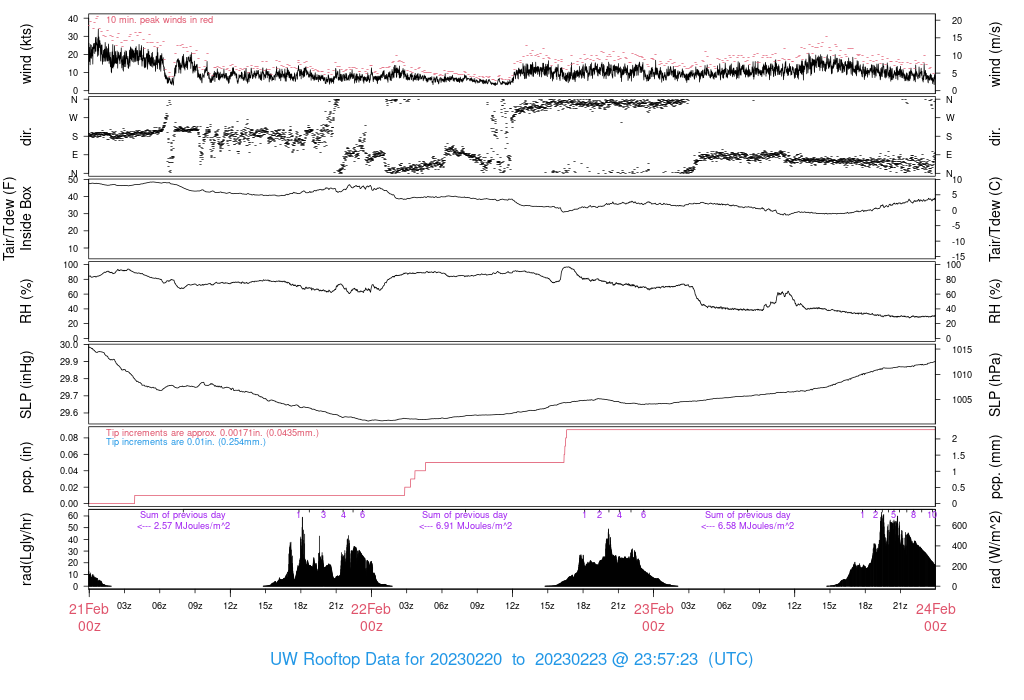
Task: Select the "0.02" precipitation tick value
Action: [x=69, y=487]
